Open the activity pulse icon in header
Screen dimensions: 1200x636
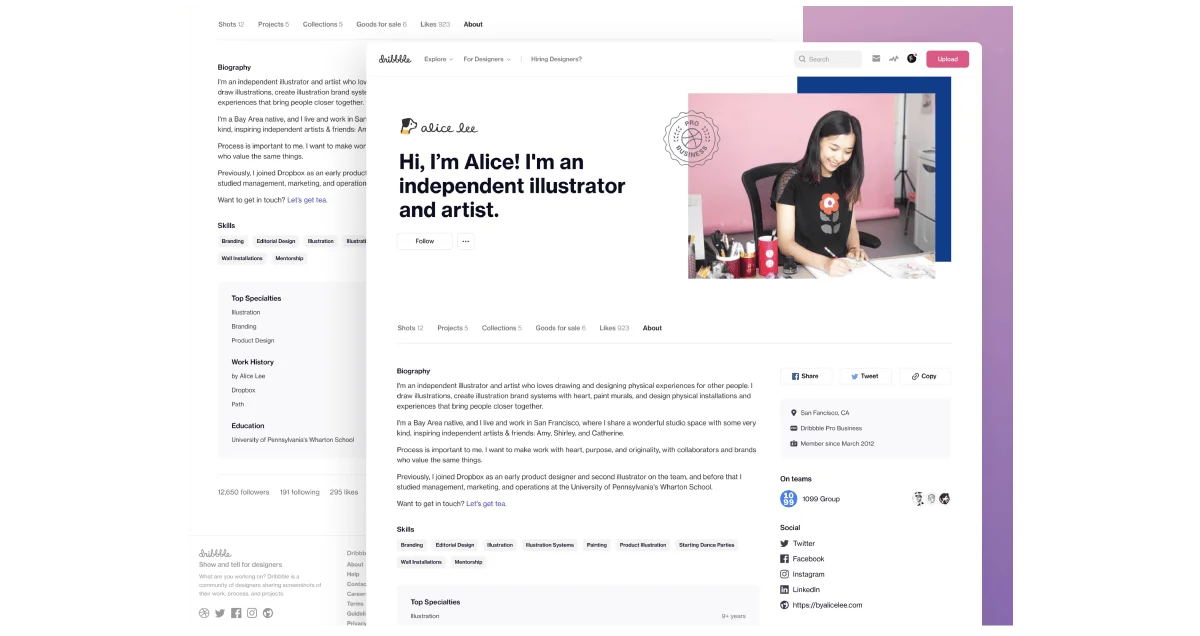894,59
